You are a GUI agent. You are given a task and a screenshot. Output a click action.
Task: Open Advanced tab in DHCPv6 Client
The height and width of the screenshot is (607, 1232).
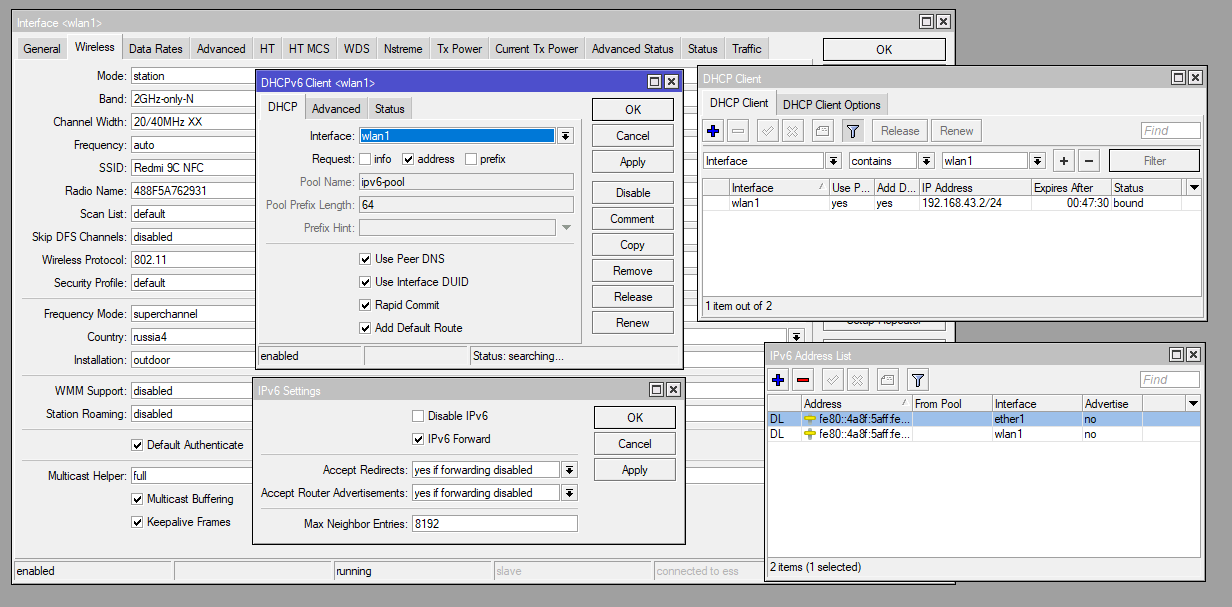pos(336,109)
